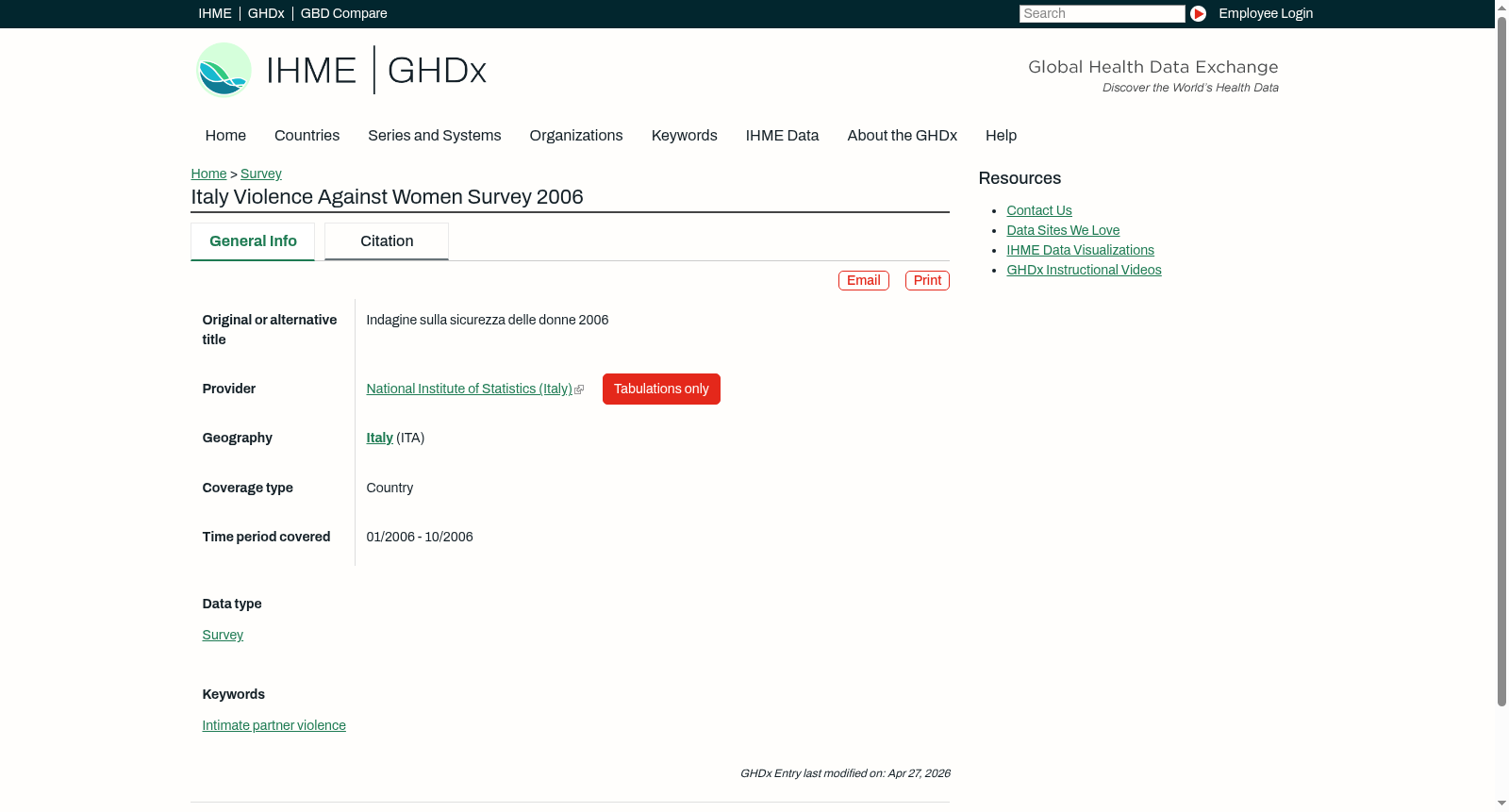Go to Home in main navigation
Viewport: 1509px width, 812px height.
click(225, 136)
